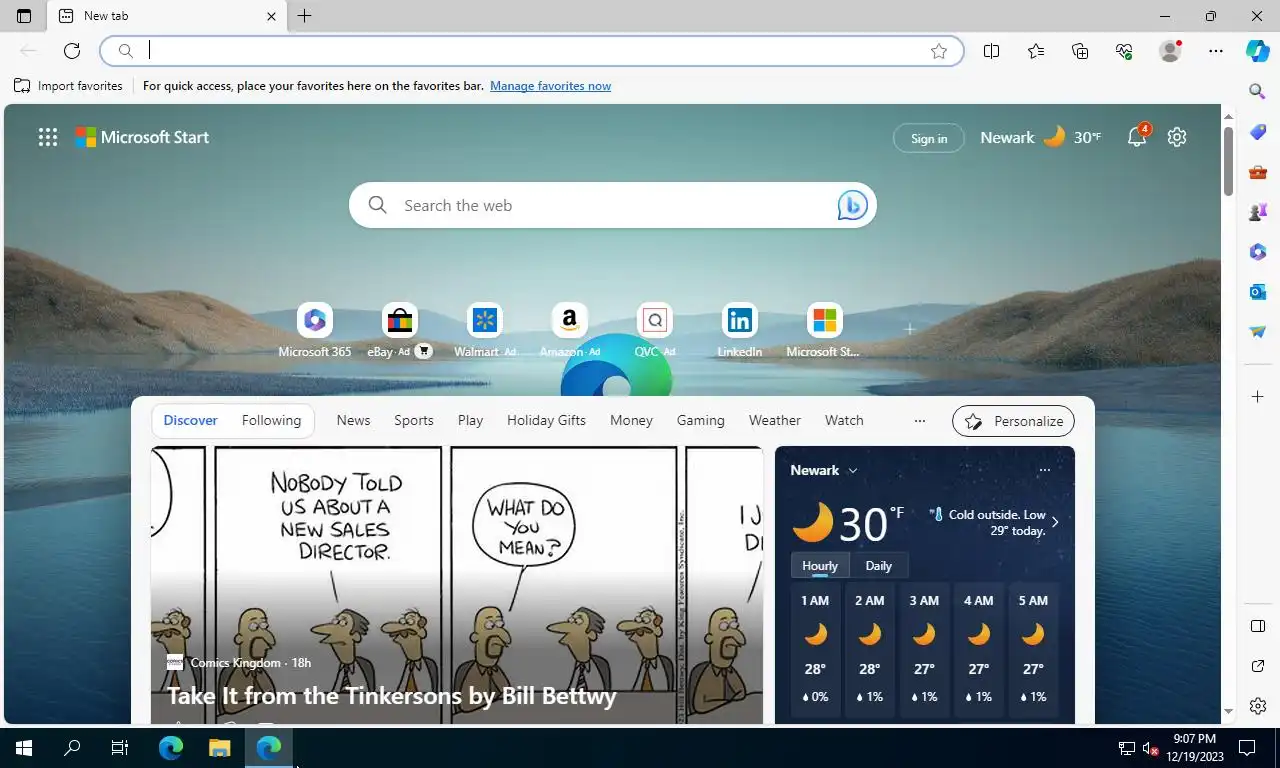Open Settings and more ellipsis menu
This screenshot has height=768, width=1280.
(1216, 51)
